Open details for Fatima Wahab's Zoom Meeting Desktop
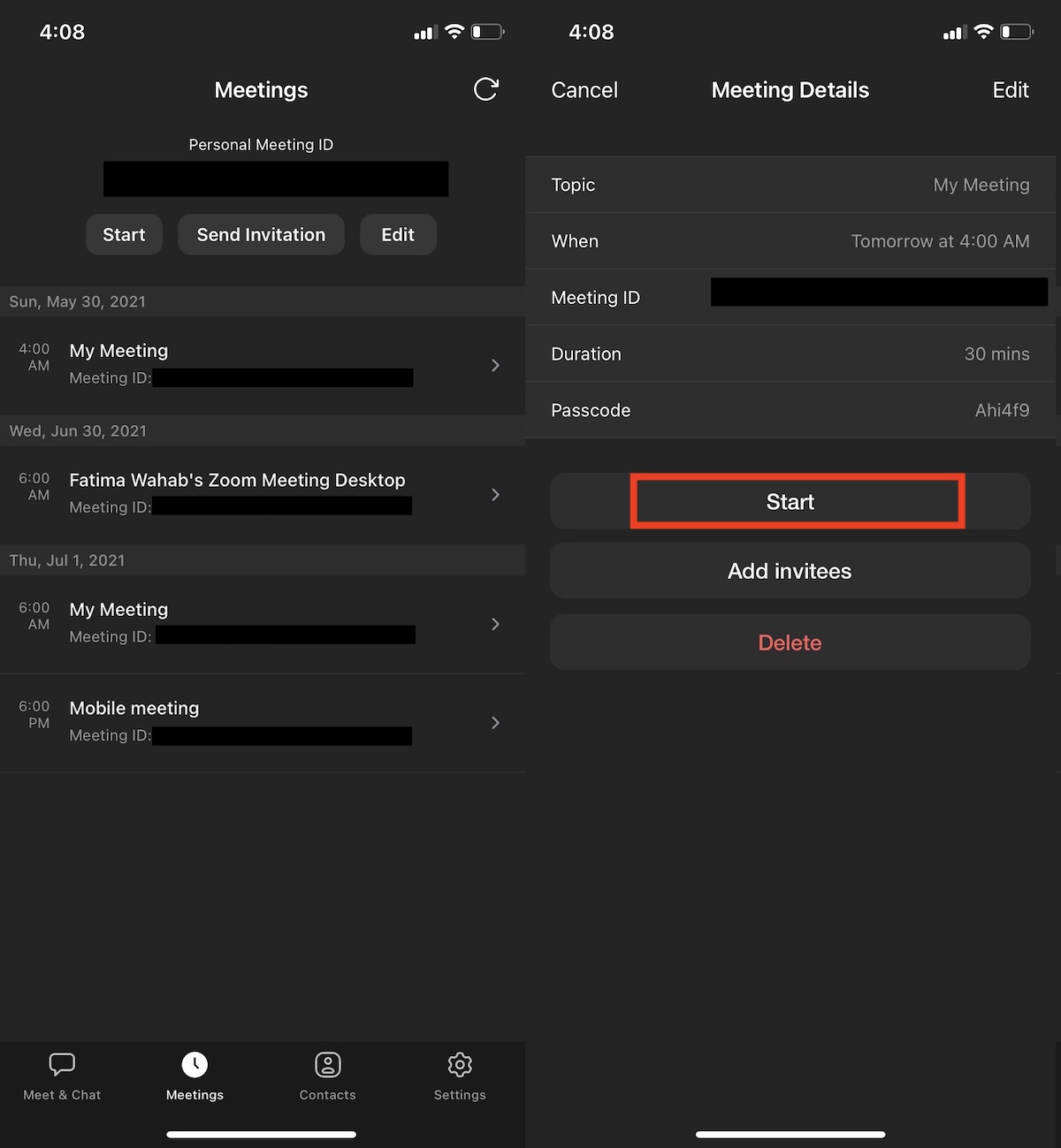Viewport: 1061px width, 1148px height. coord(495,495)
